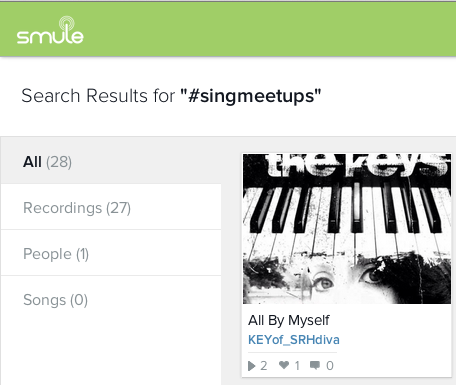Image resolution: width=456 pixels, height=385 pixels.
Task: Click the Smule logo in the header
Action: [50, 30]
